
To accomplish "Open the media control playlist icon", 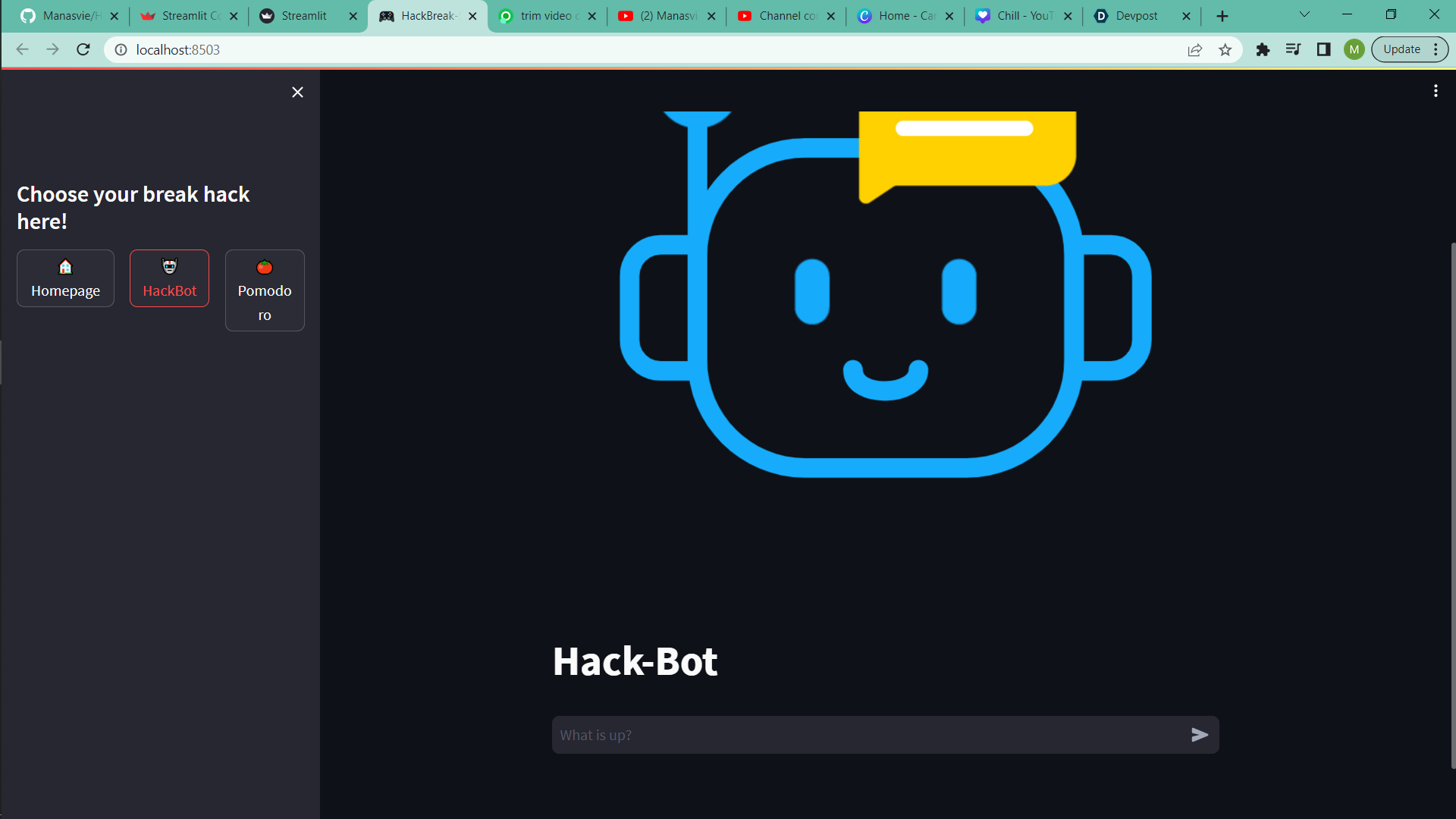I will [1293, 49].
